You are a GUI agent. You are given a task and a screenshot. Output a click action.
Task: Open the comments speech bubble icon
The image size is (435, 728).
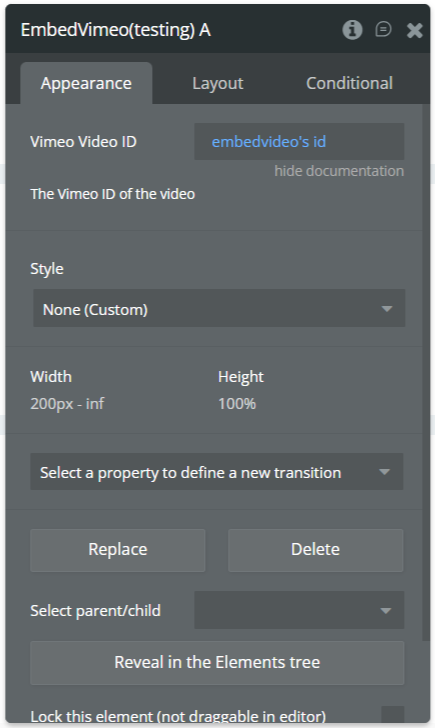[383, 30]
